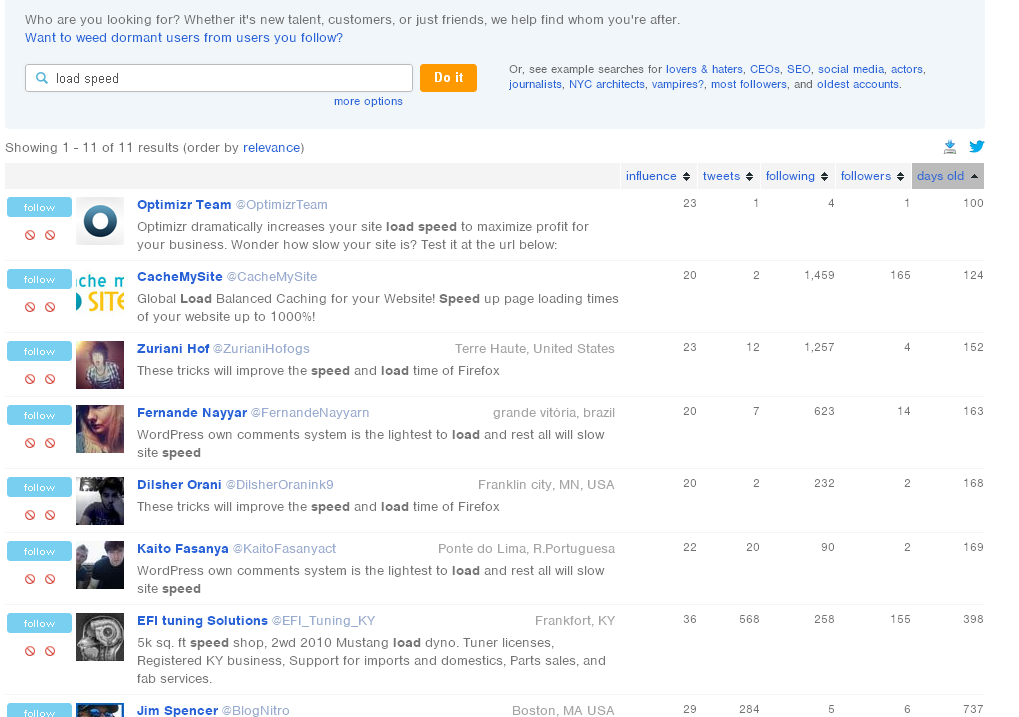Click first red block icon in Dilsher Orani row

[x=30, y=515]
